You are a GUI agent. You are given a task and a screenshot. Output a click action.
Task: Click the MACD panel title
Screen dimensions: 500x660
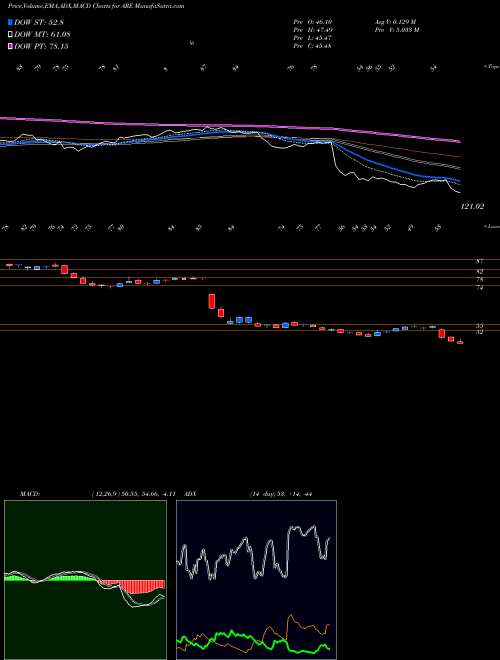pos(30,493)
